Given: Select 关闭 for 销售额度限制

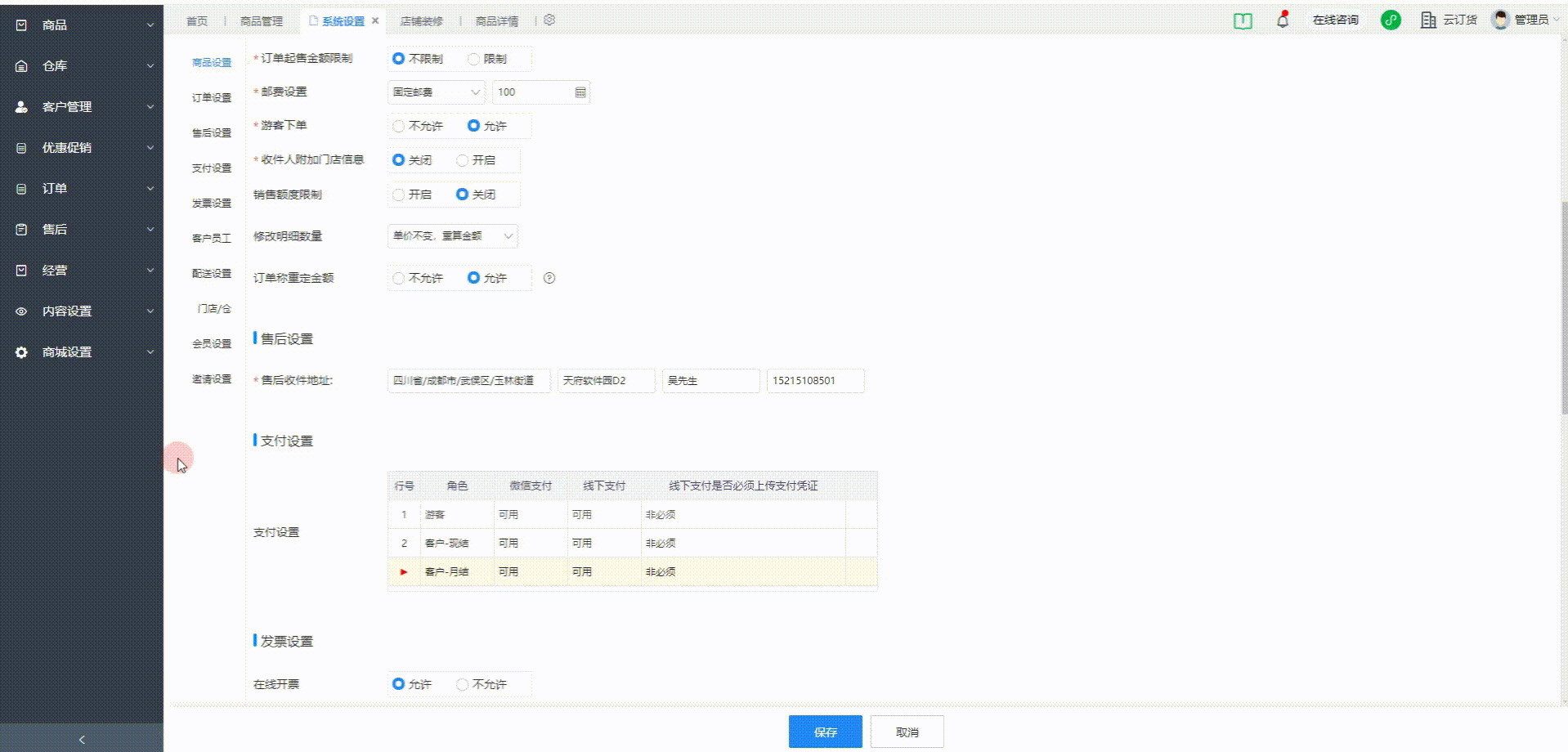Looking at the screenshot, I should (476, 195).
